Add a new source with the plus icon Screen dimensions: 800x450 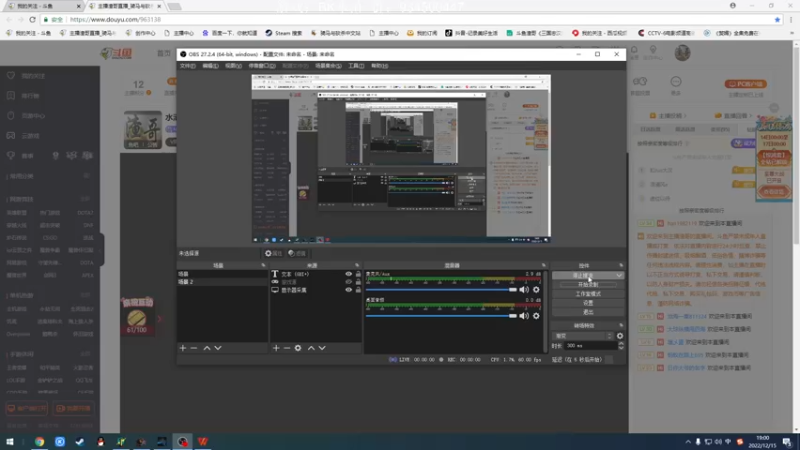coord(276,348)
